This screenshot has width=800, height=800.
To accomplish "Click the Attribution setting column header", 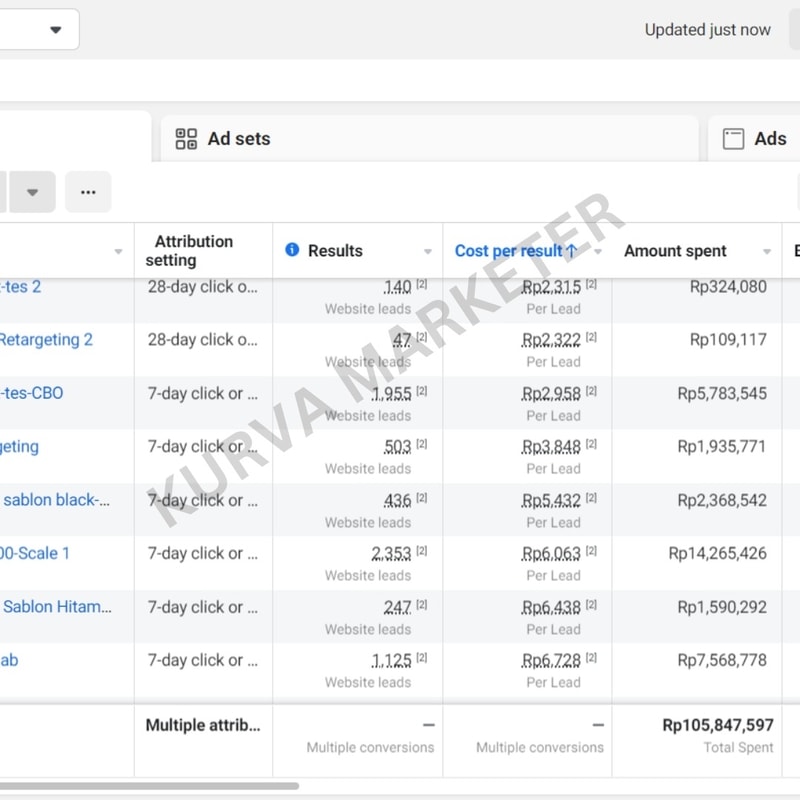I will point(189,251).
